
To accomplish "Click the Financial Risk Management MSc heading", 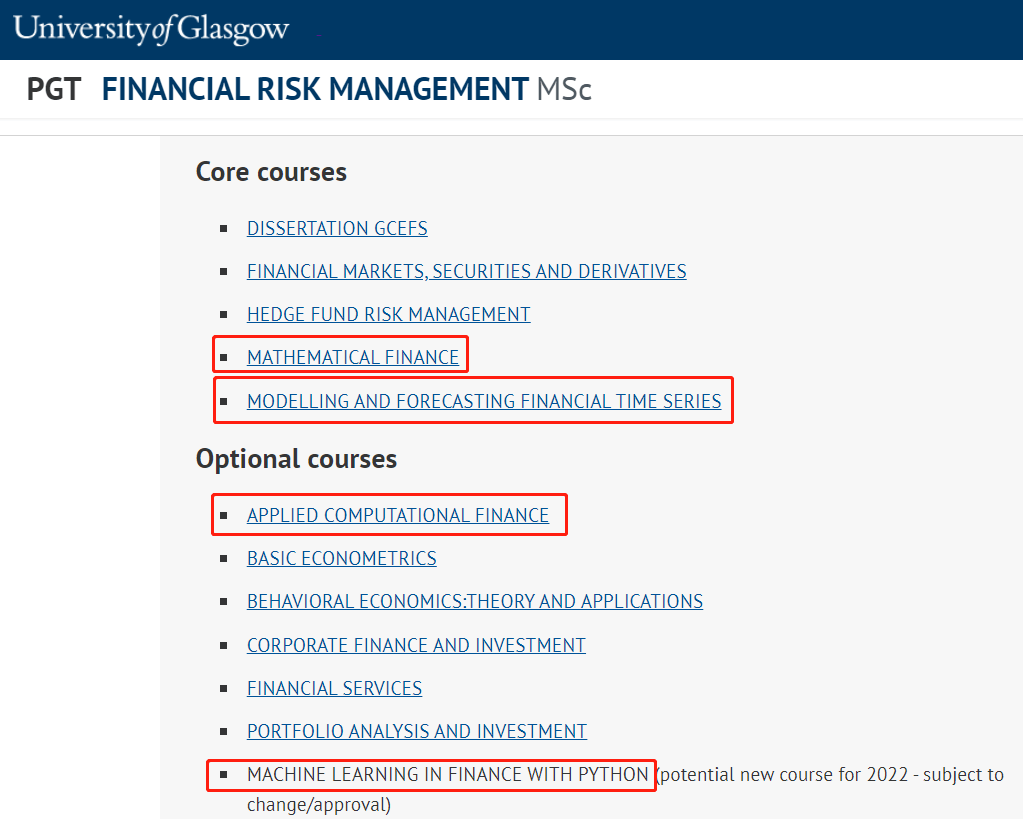I will pos(346,89).
